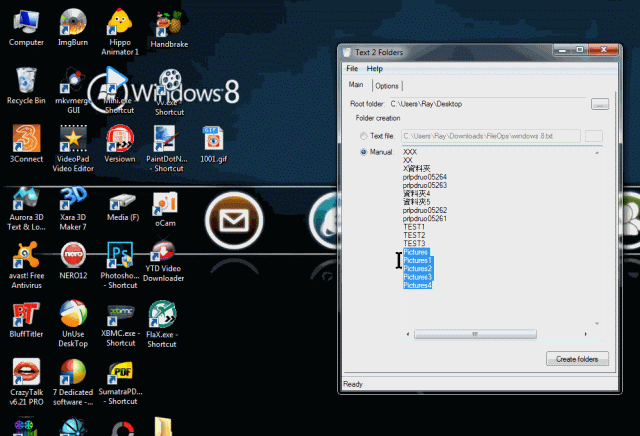The width and height of the screenshot is (640, 436).
Task: Close the Text 2 Folders window
Action: (603, 50)
